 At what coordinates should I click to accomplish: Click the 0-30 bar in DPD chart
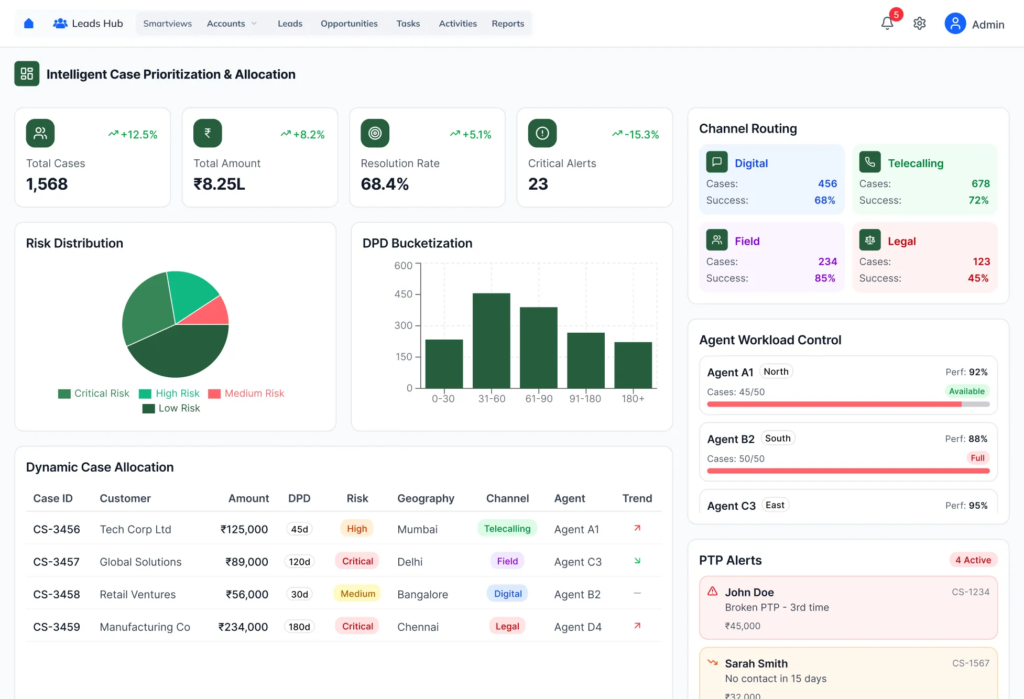point(444,364)
